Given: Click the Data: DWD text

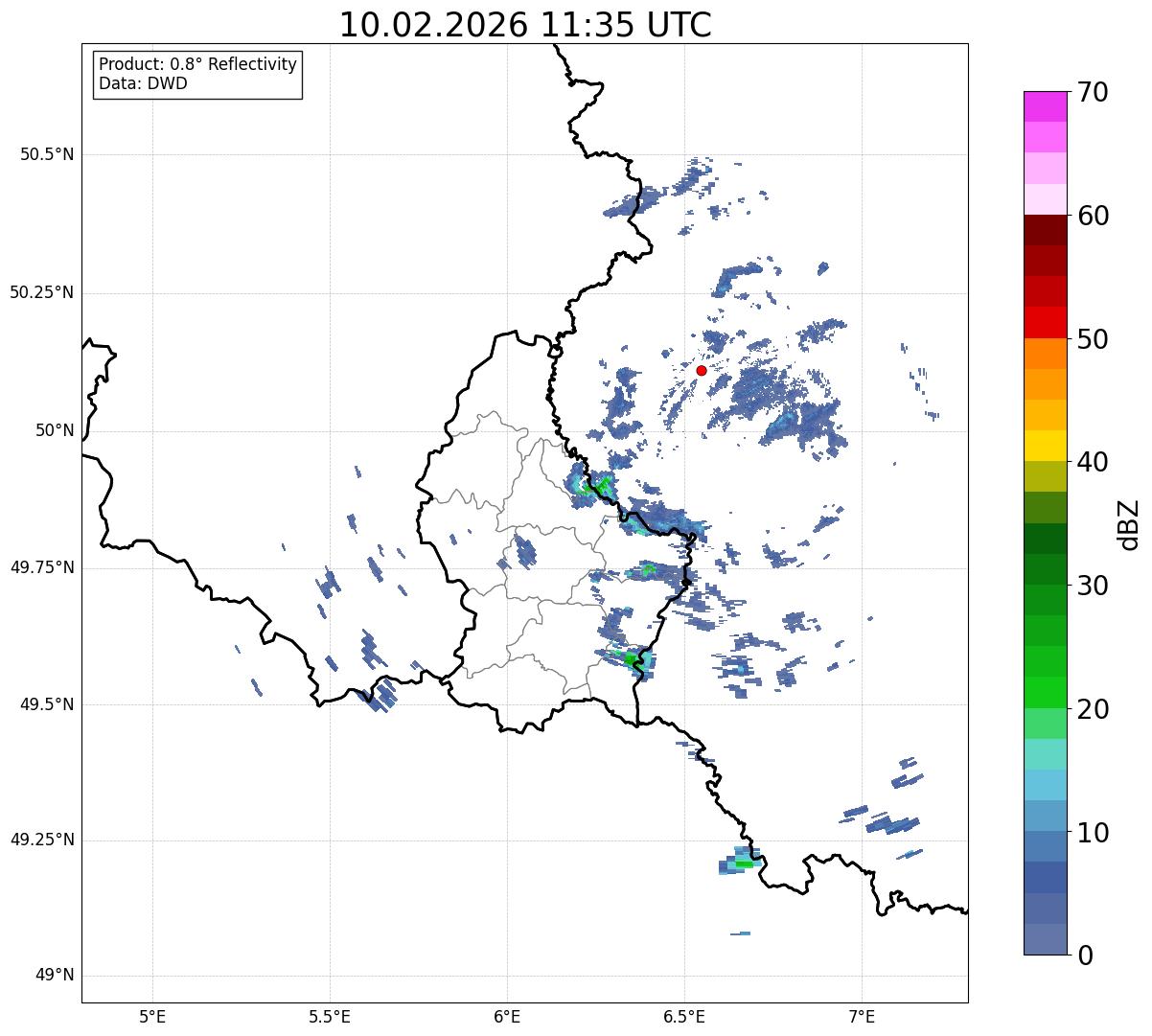Looking at the screenshot, I should coord(143,83).
